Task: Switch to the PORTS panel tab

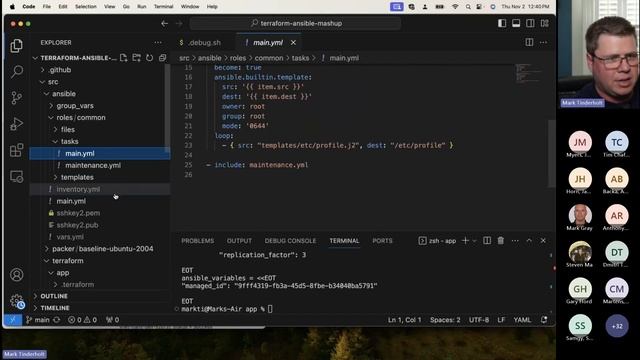Action: pos(382,241)
